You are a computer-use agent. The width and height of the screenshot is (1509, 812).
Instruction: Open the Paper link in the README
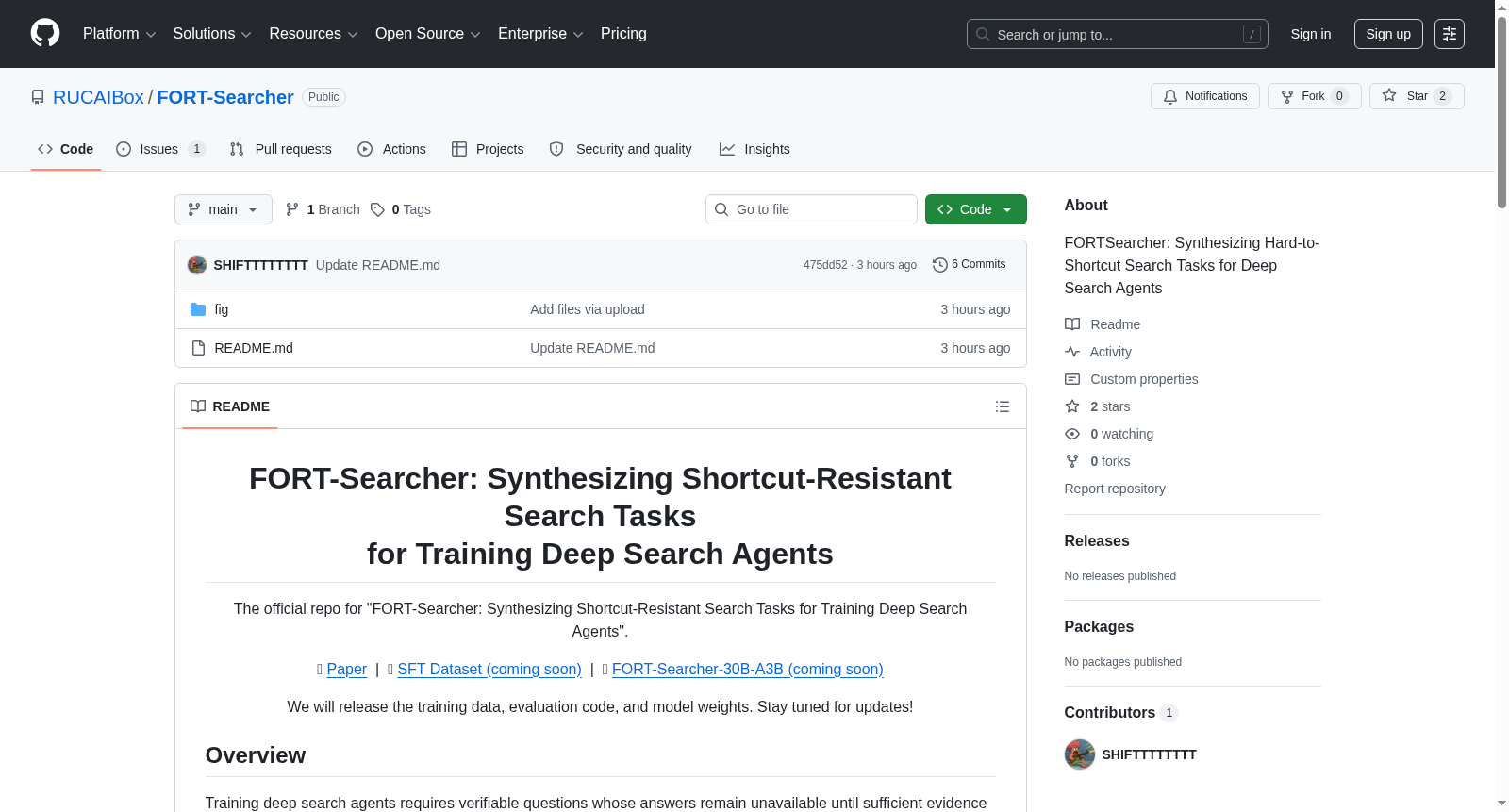point(347,670)
